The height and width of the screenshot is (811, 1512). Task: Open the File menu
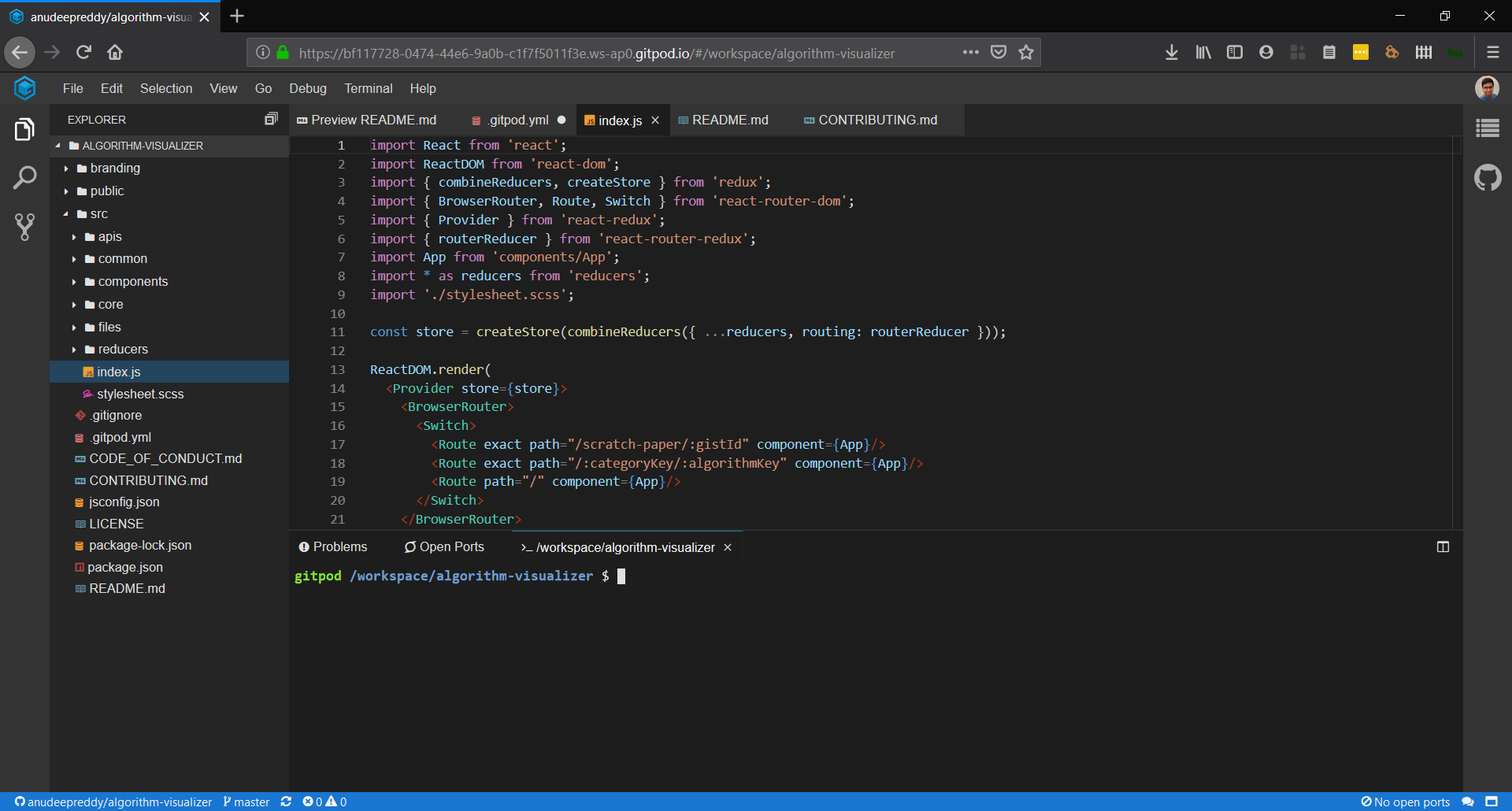point(72,88)
